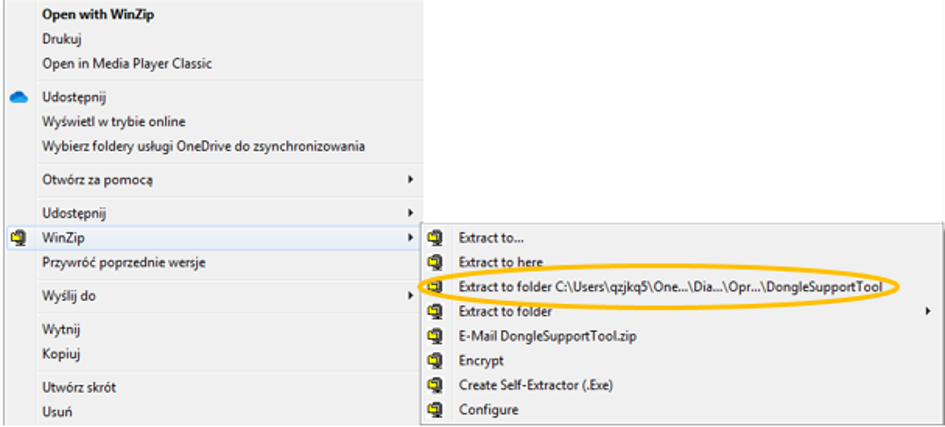
Task: Select Open with WinZip
Action: [98, 16]
